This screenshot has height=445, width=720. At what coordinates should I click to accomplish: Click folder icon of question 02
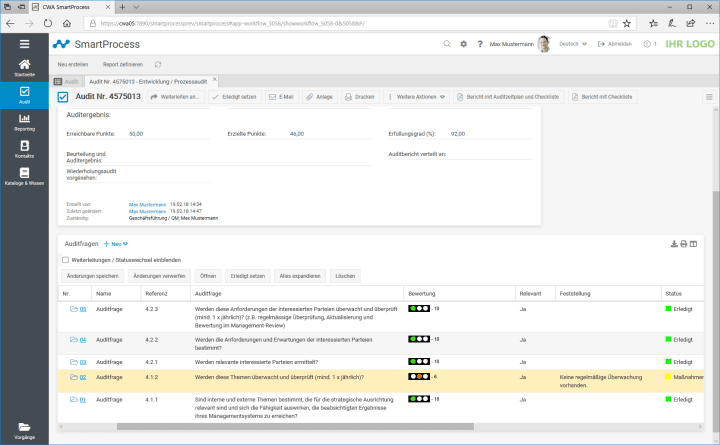coord(73,377)
